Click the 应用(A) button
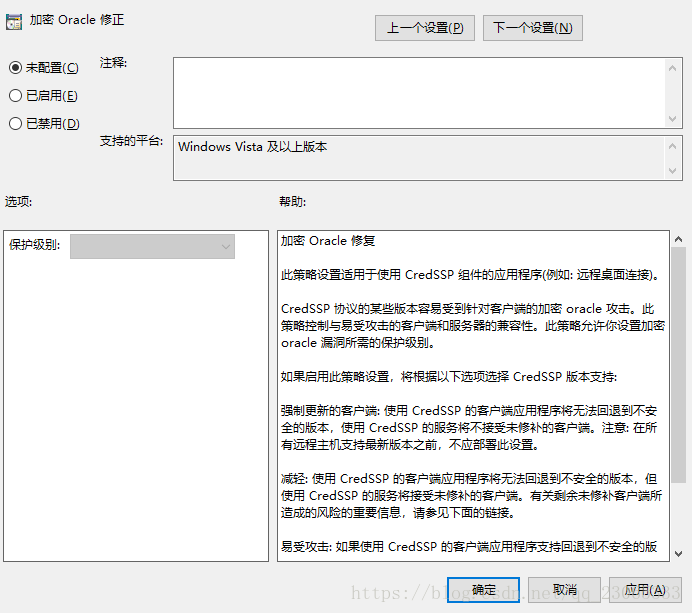Viewport: 692px width, 613px height. point(645,590)
